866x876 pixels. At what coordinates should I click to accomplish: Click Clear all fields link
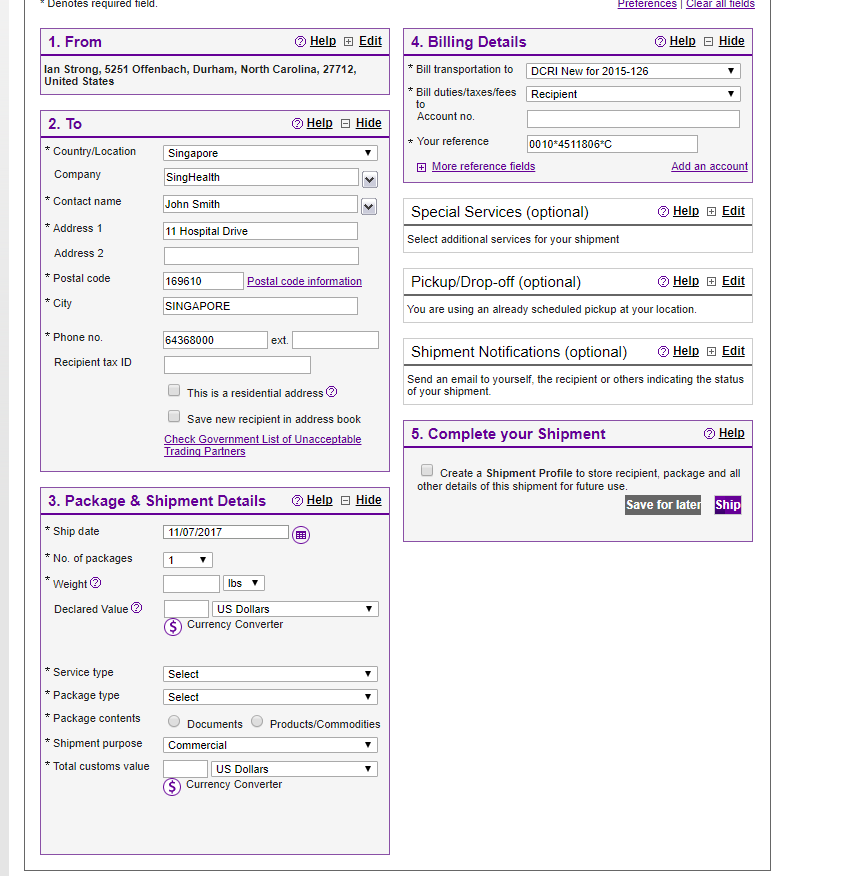720,4
